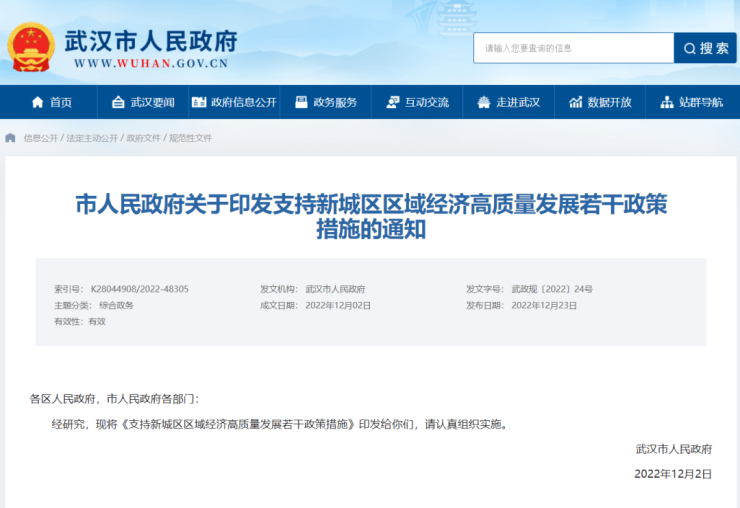
Task: Open the 互动交流 menu item
Action: [x=417, y=102]
